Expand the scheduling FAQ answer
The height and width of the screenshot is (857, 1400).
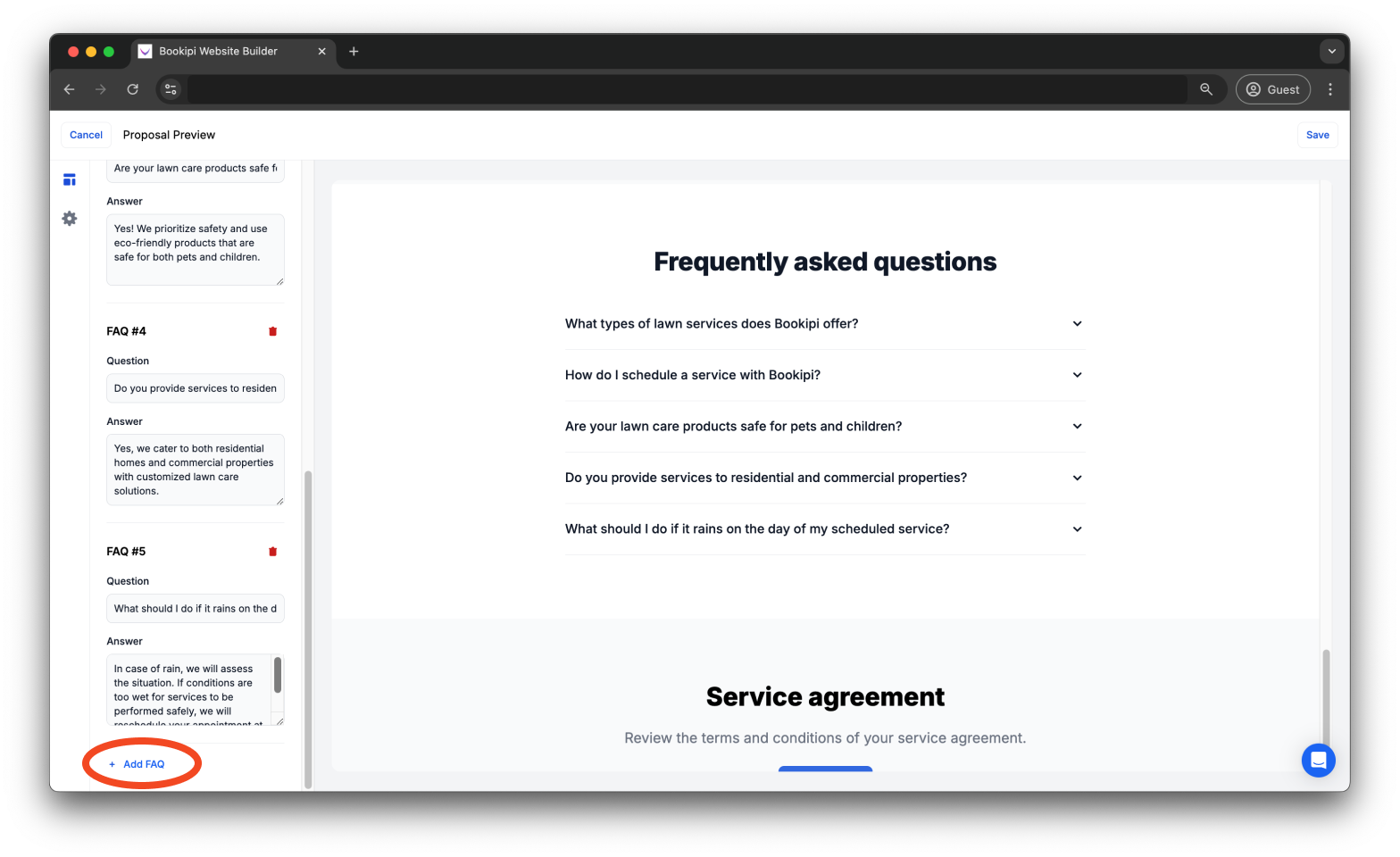1077,375
